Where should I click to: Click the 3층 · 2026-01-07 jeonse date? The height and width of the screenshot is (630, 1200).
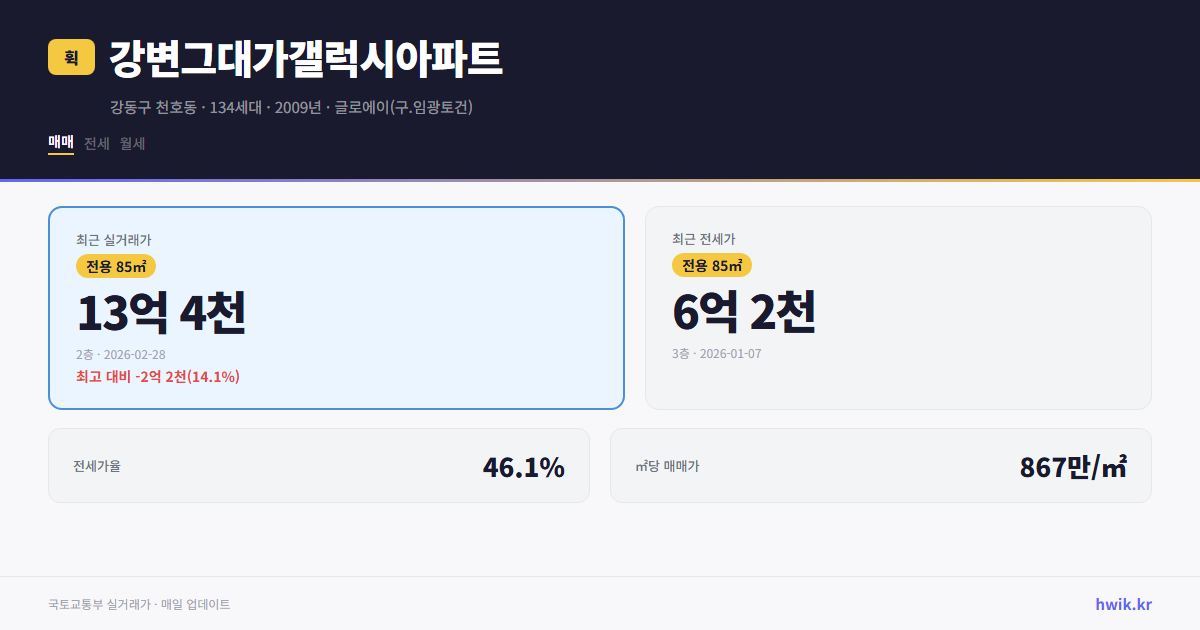point(718,353)
